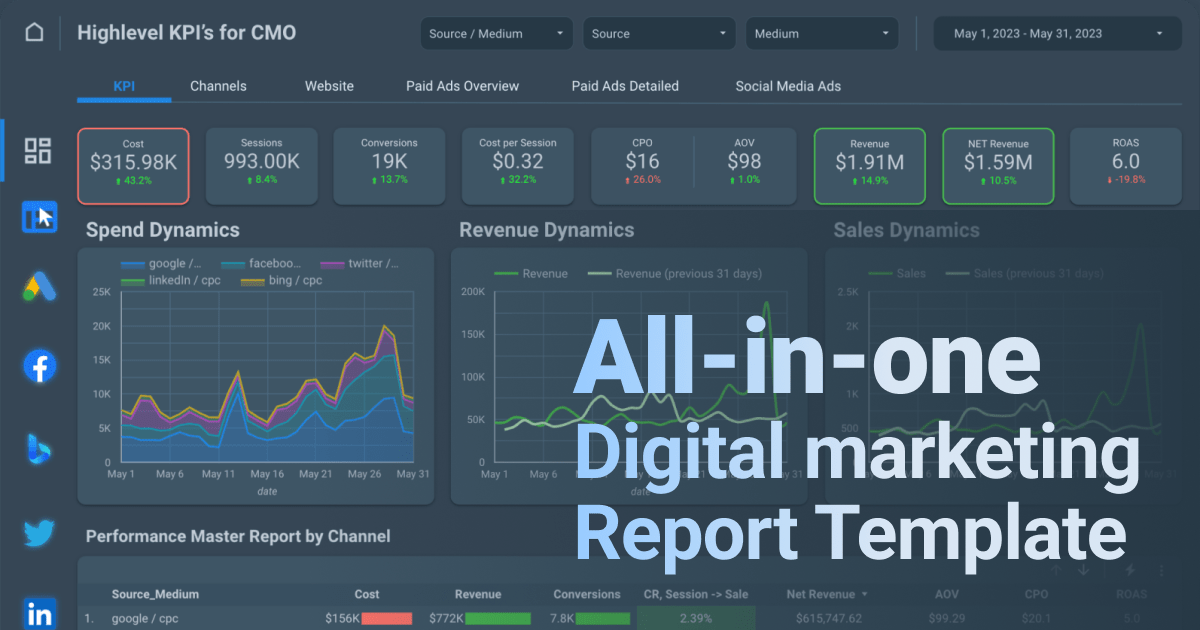Click the Revenue Dynamics heading
The image size is (1200, 630).
[547, 230]
